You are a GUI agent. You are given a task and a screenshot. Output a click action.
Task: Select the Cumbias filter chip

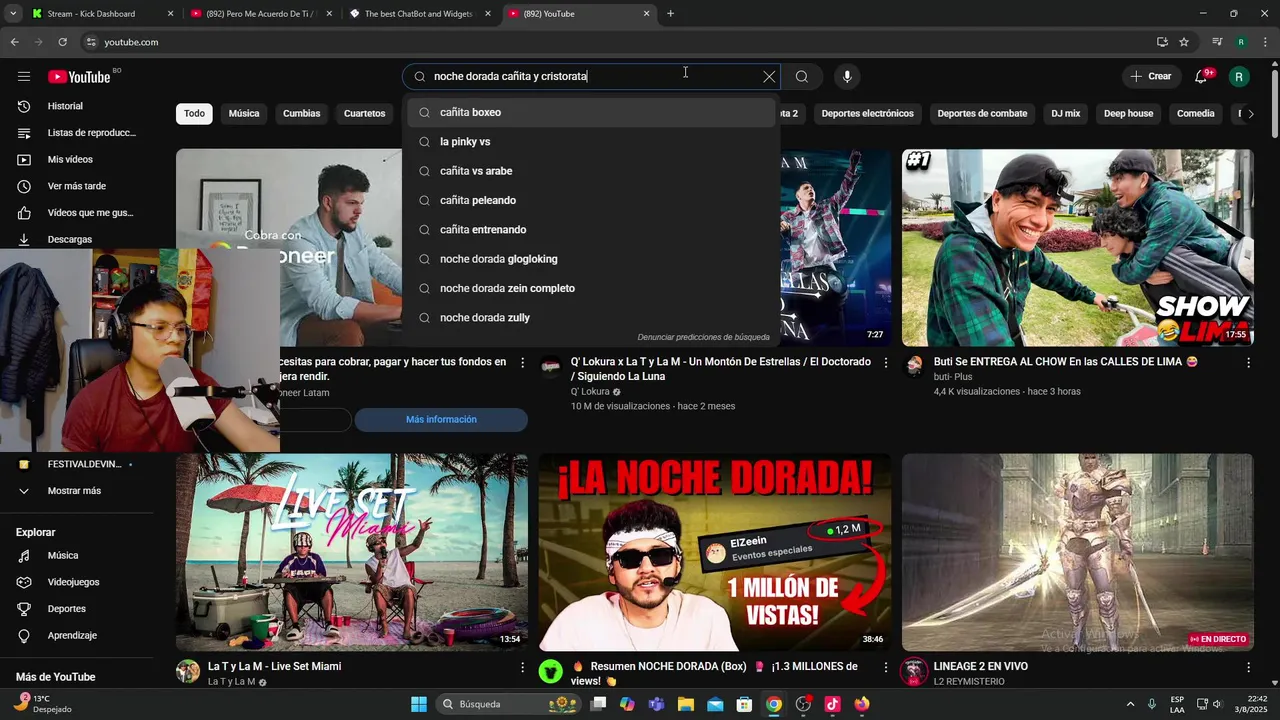301,114
